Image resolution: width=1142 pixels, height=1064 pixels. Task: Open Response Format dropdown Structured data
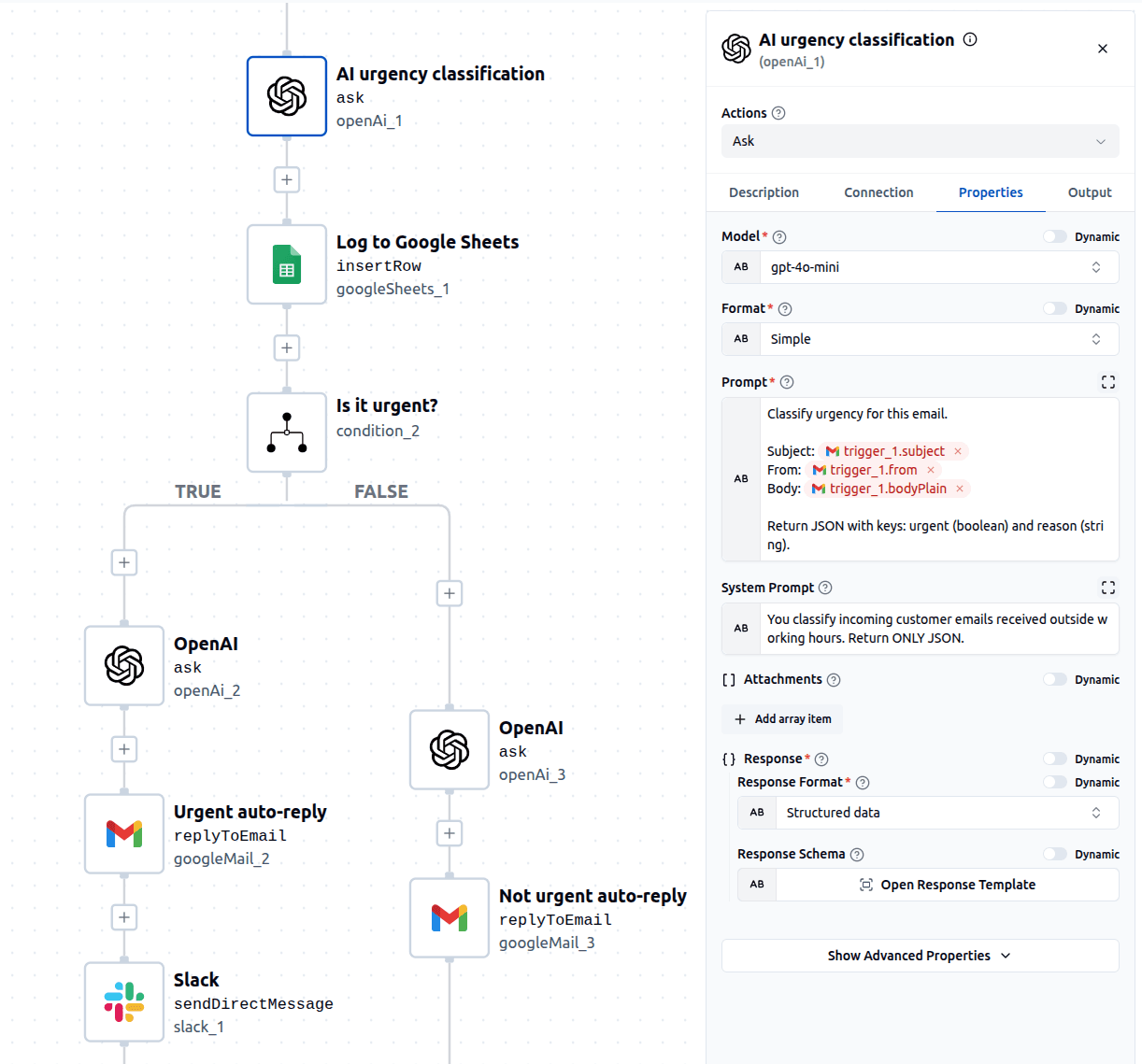coord(945,813)
